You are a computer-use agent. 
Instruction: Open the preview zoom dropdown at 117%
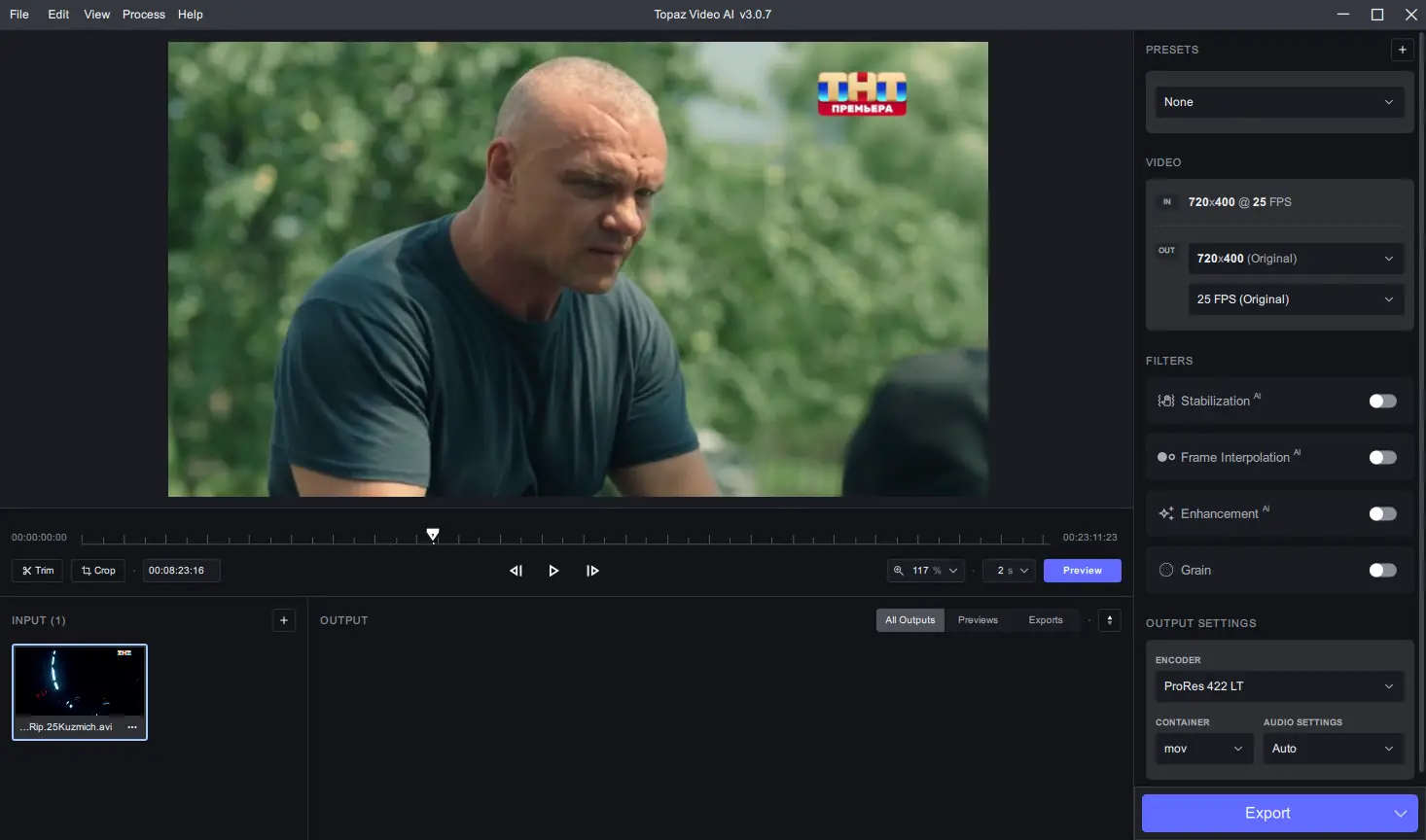click(926, 571)
